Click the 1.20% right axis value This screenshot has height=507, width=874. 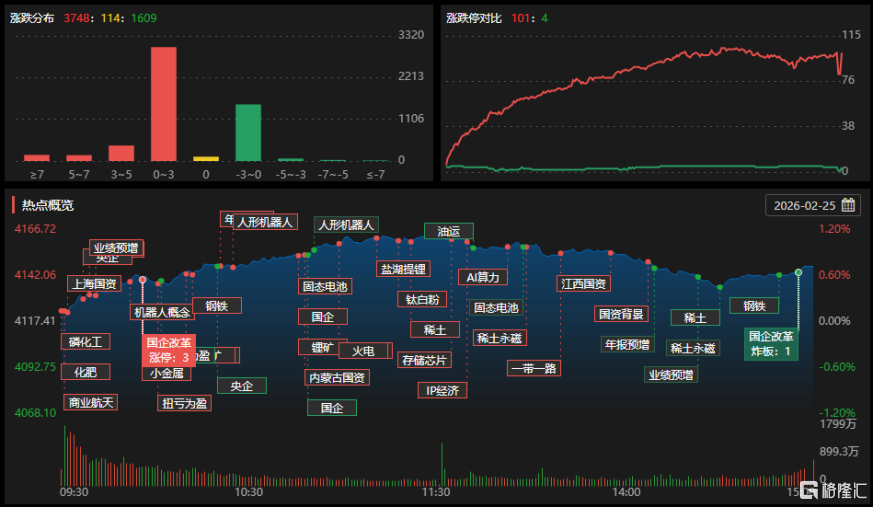[834, 229]
